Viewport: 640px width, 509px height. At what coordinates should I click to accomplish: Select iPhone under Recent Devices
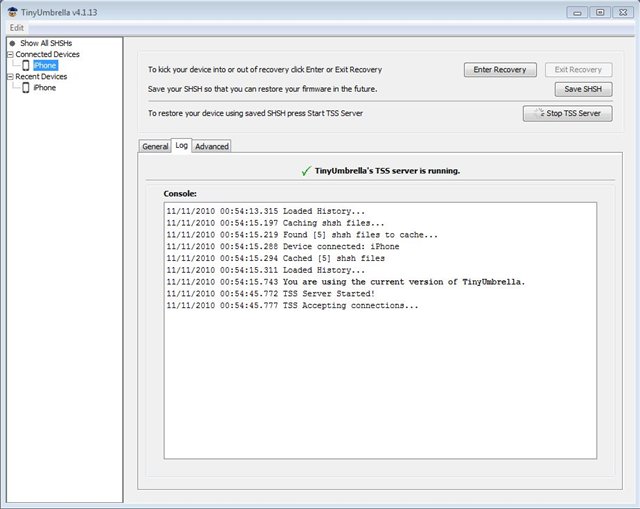pos(45,88)
